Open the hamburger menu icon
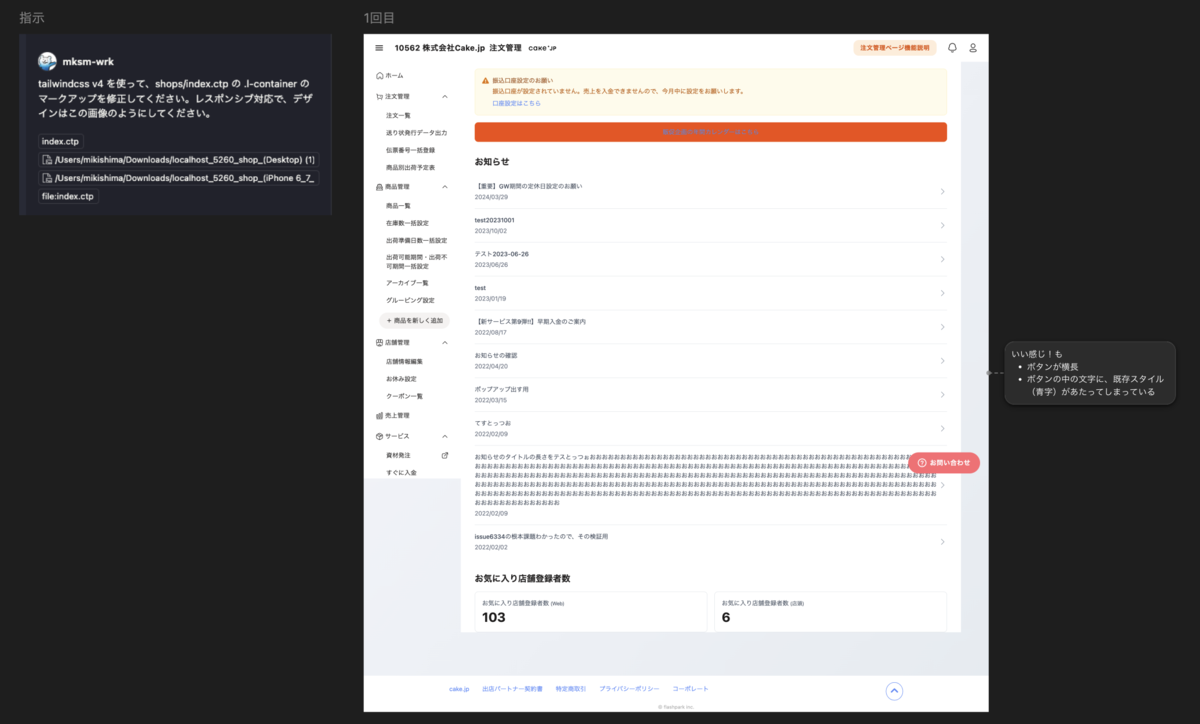The width and height of the screenshot is (1200, 724). 379,48
